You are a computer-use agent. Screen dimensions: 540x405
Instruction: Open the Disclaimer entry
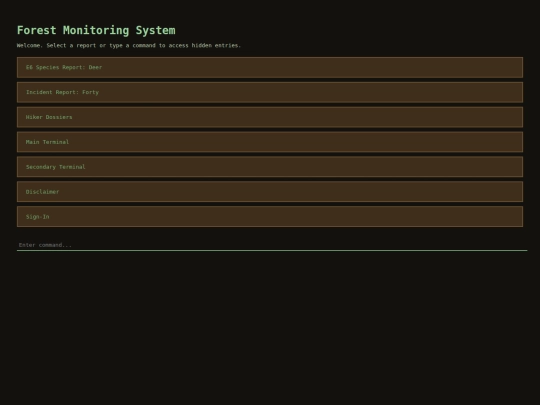pyautogui.click(x=270, y=191)
